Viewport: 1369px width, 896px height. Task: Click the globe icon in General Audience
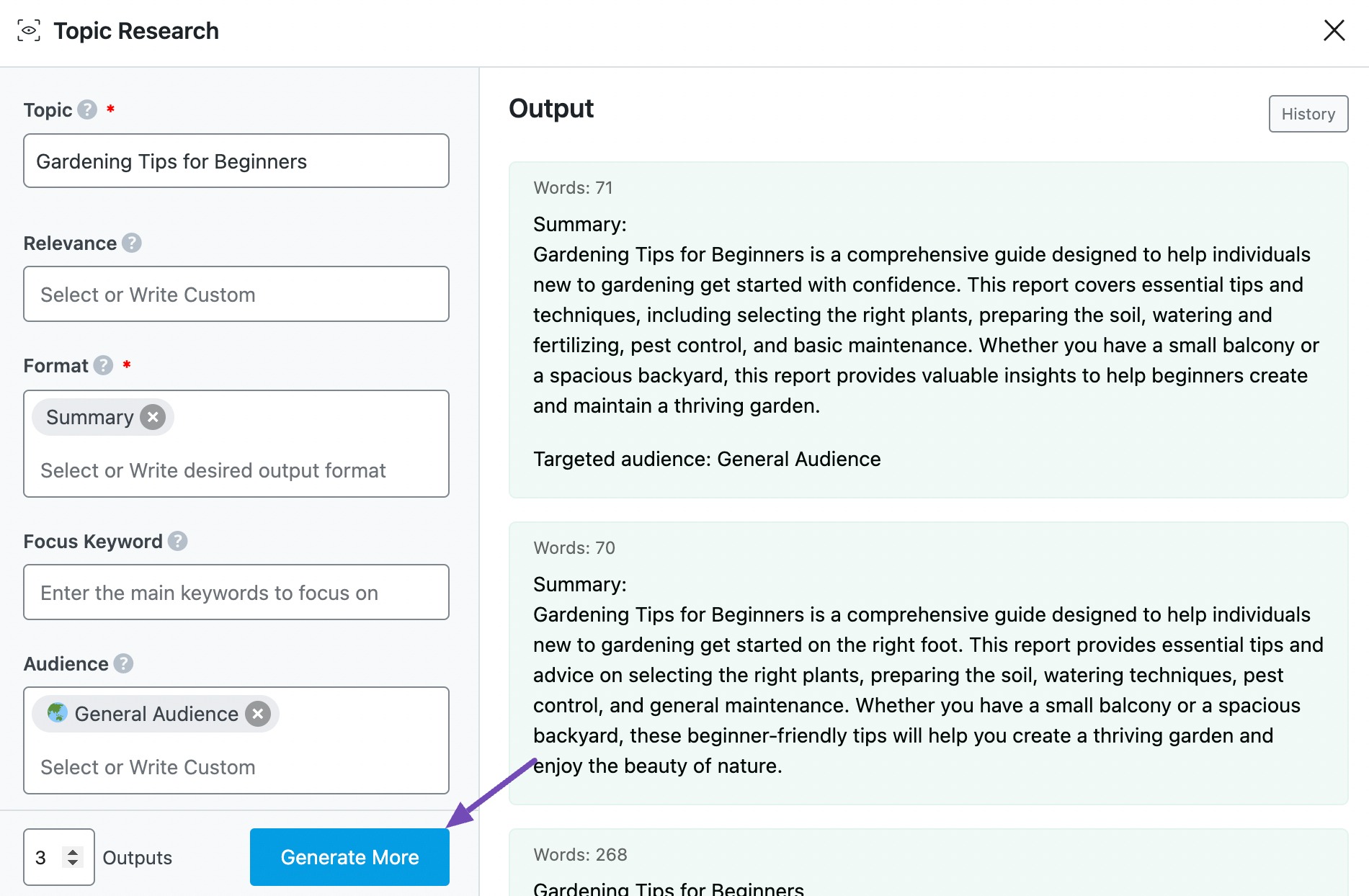click(58, 713)
